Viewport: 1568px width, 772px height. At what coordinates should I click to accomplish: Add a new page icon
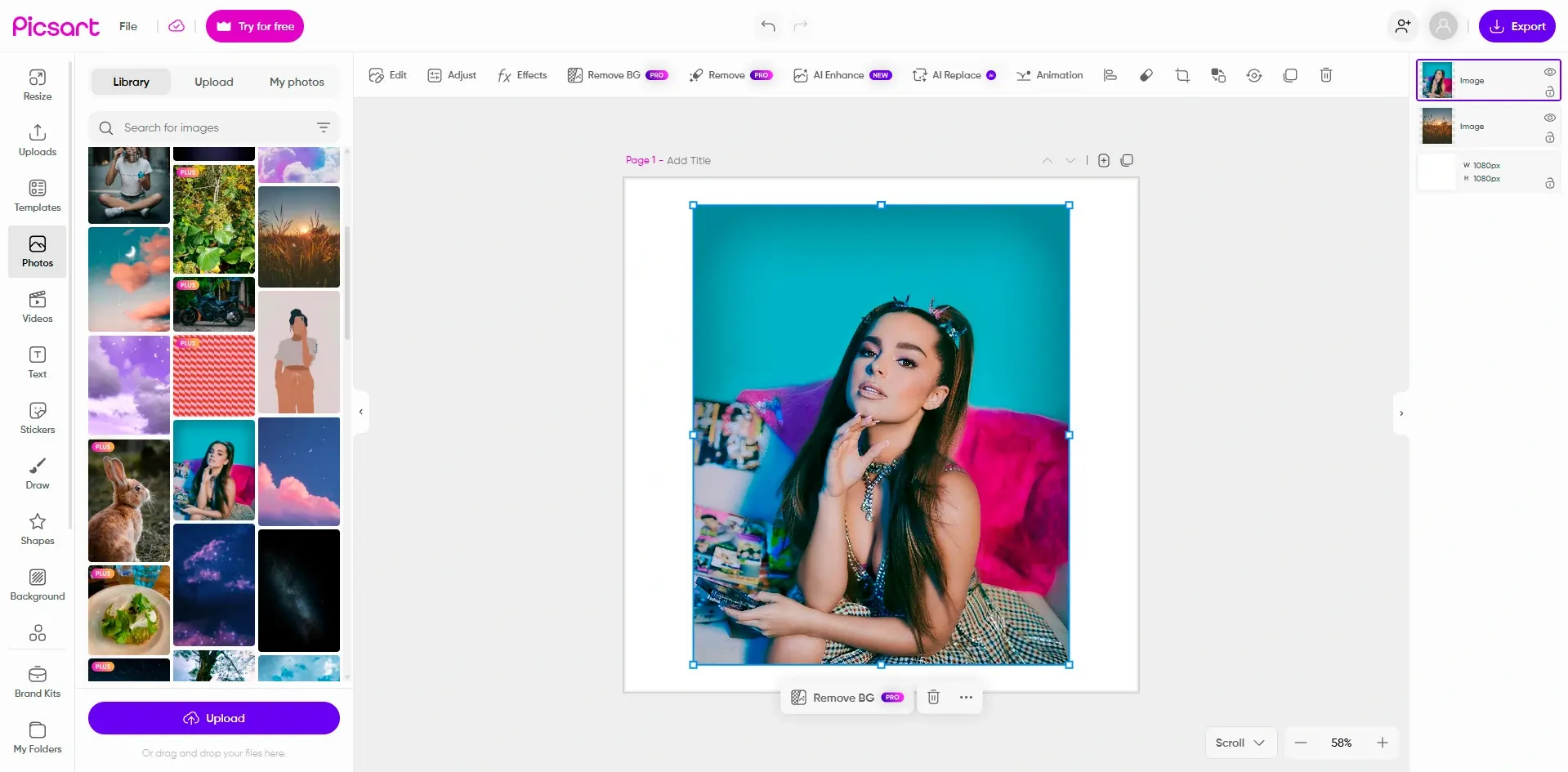[x=1104, y=161]
